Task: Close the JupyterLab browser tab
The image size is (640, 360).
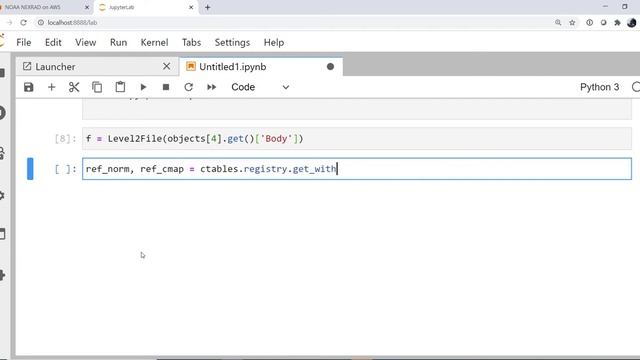Action: (191, 7)
